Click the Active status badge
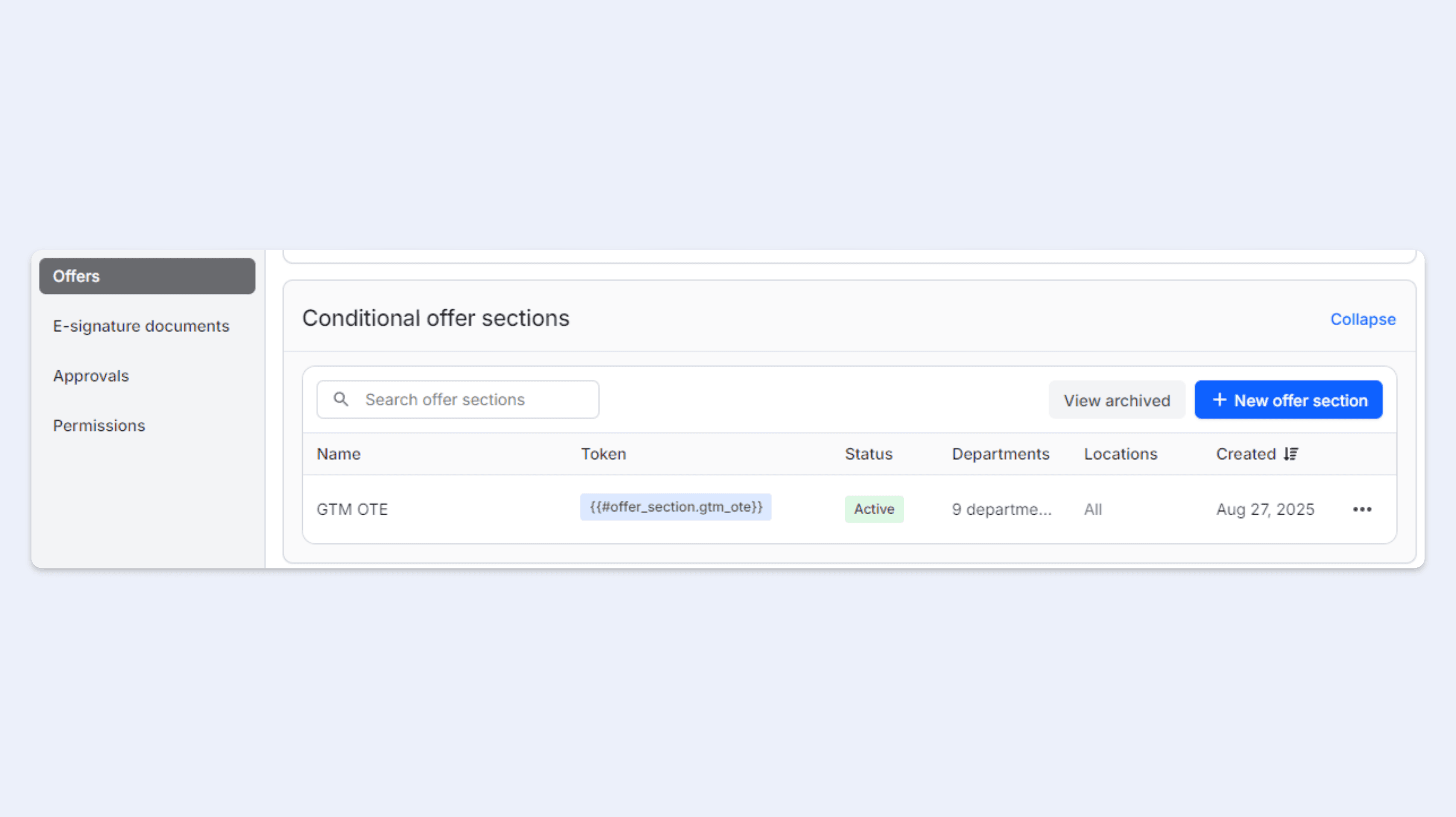1456x817 pixels. (x=874, y=508)
